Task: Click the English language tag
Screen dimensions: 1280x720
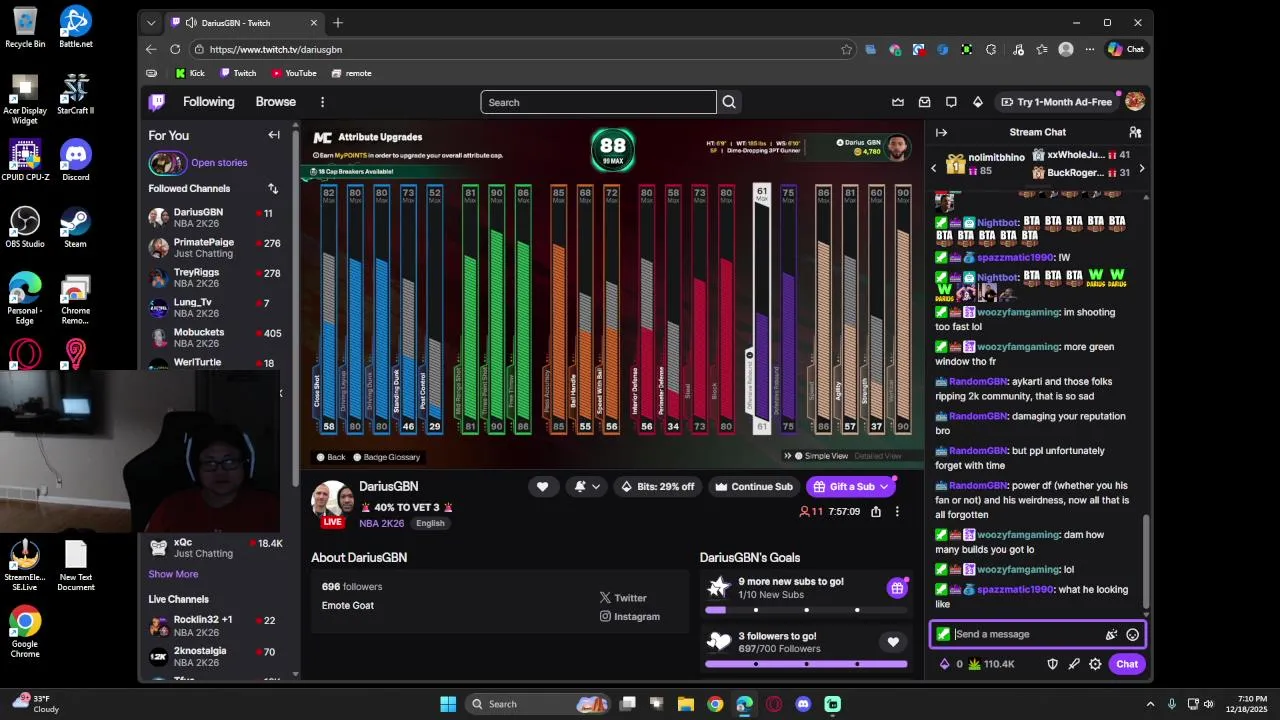Action: tap(430, 523)
